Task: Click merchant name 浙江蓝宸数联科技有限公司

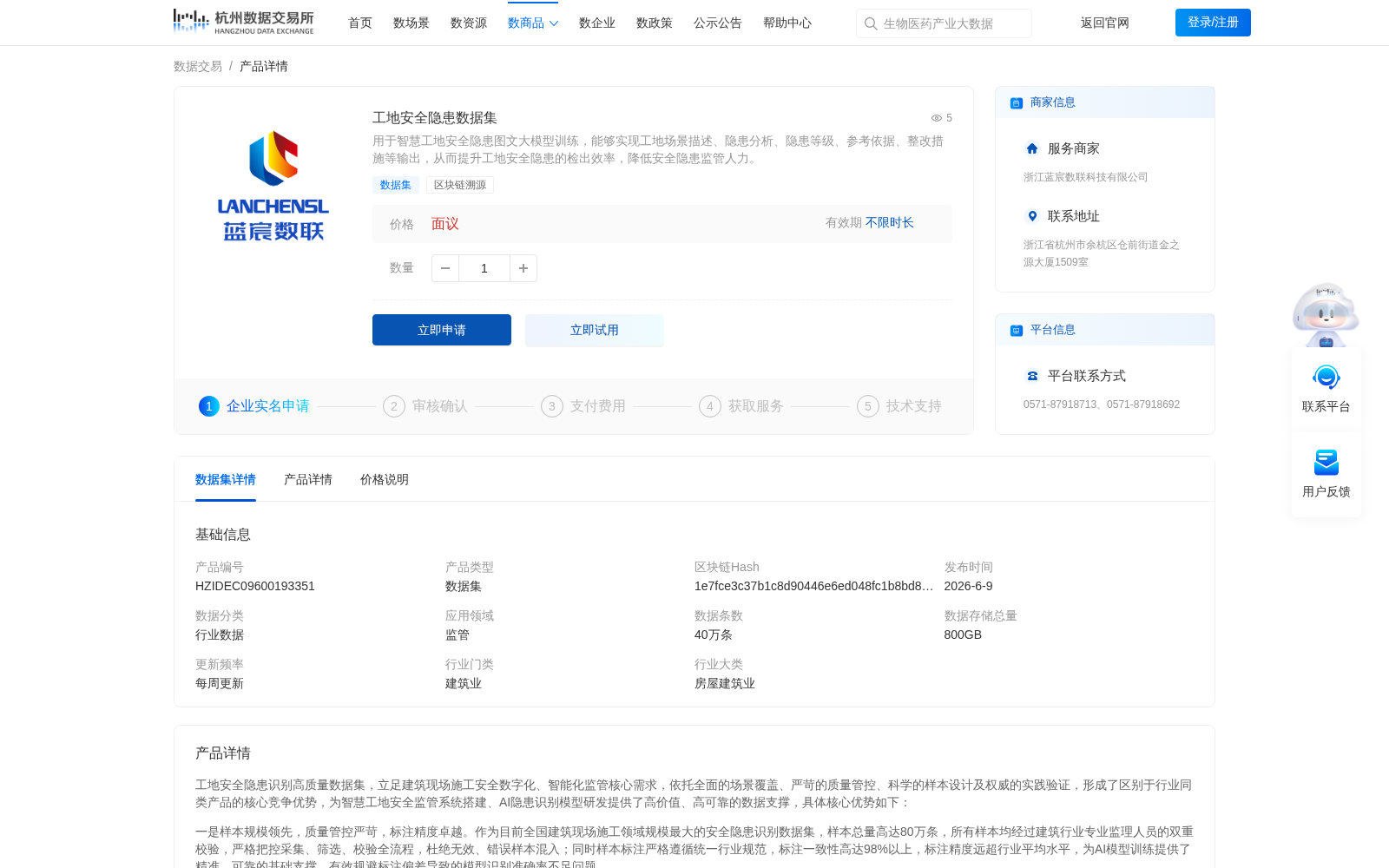Action: pyautogui.click(x=1085, y=177)
